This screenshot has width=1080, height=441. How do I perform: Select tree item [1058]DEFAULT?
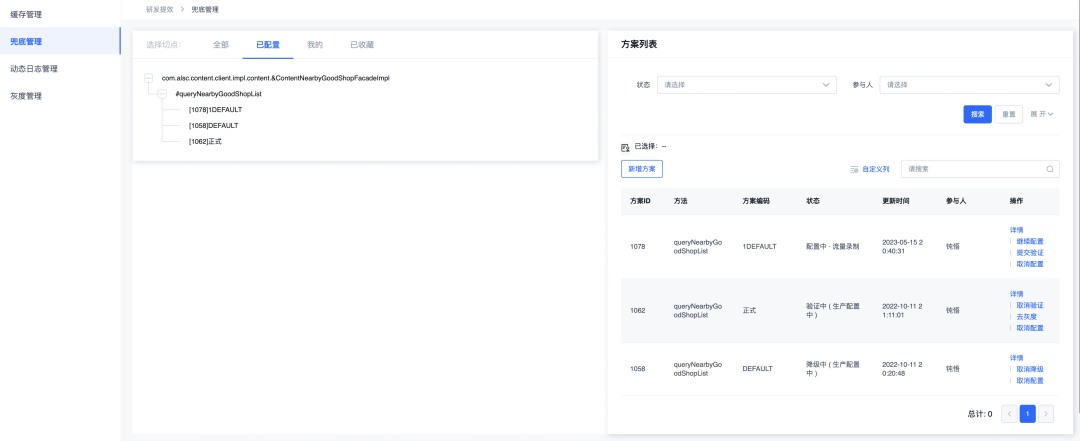(x=214, y=125)
